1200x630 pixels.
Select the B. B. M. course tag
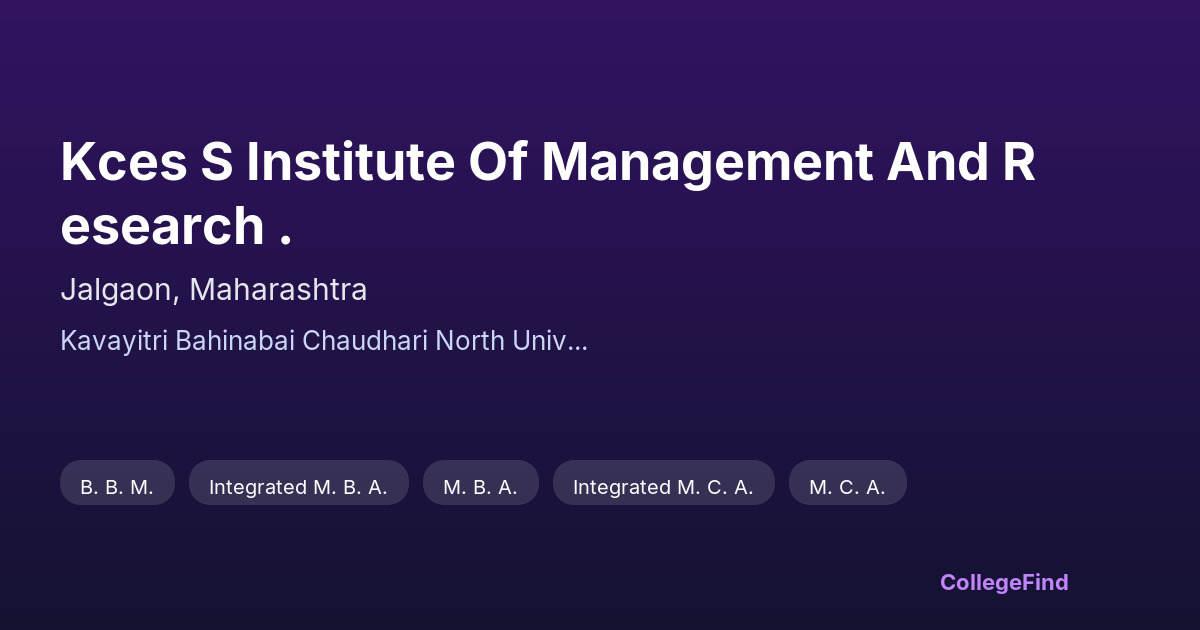point(117,487)
